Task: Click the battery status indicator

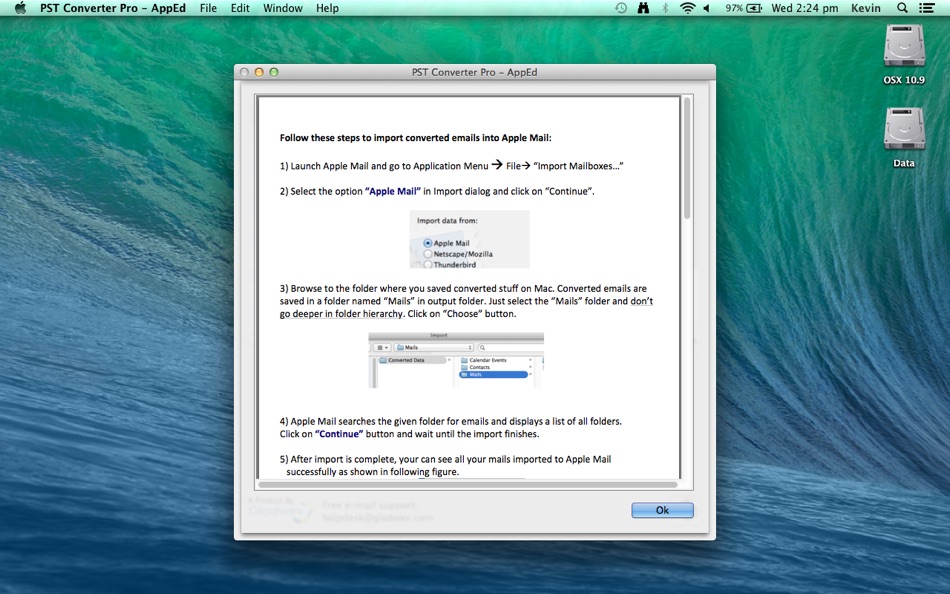Action: pyautogui.click(x=743, y=8)
